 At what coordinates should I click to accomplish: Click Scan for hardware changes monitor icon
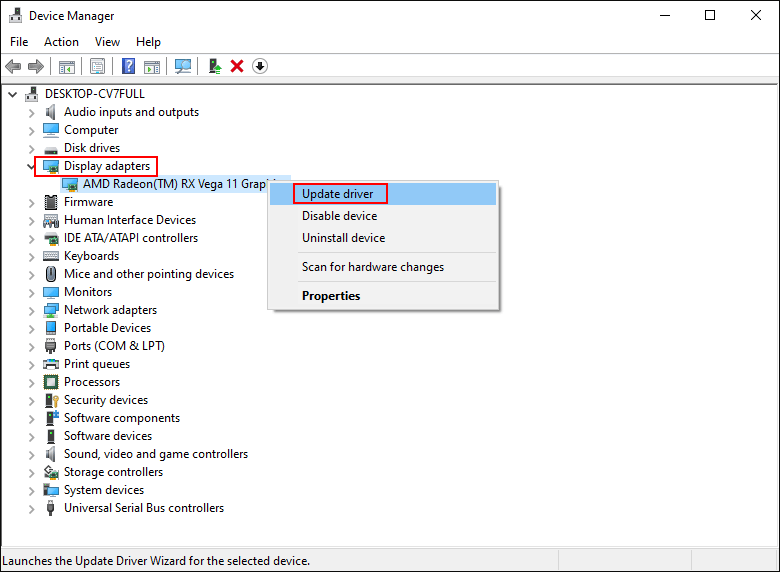pyautogui.click(x=183, y=66)
